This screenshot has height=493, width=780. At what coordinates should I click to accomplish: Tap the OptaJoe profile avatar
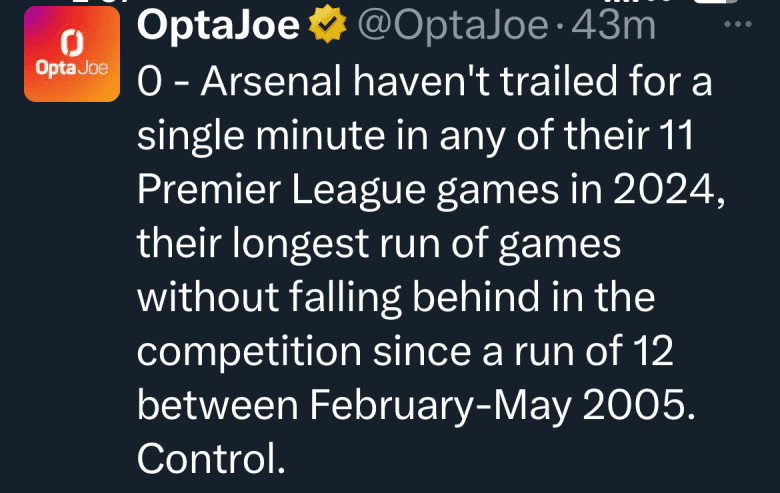pos(72,66)
